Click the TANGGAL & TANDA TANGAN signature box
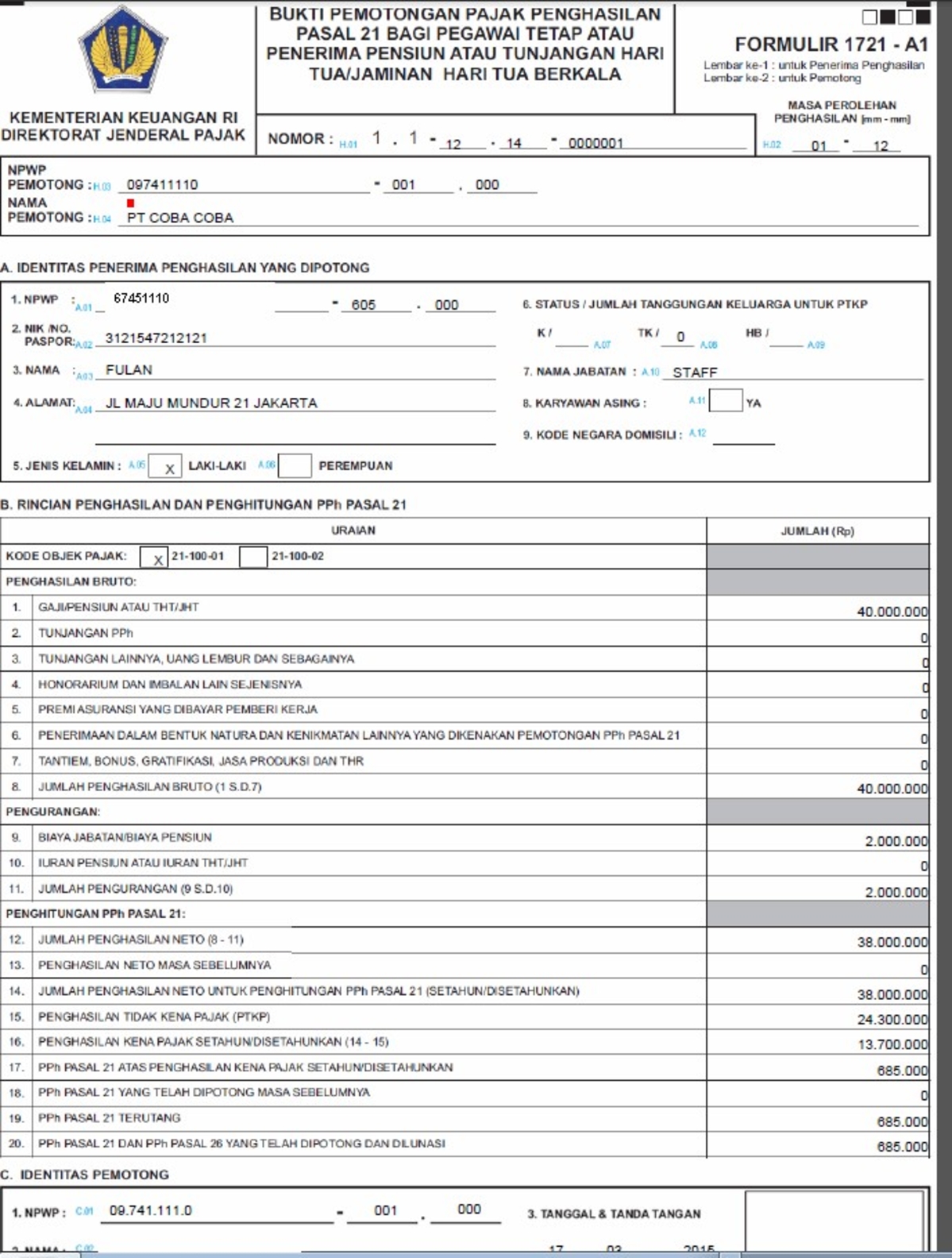952x1258 pixels. click(x=834, y=1221)
